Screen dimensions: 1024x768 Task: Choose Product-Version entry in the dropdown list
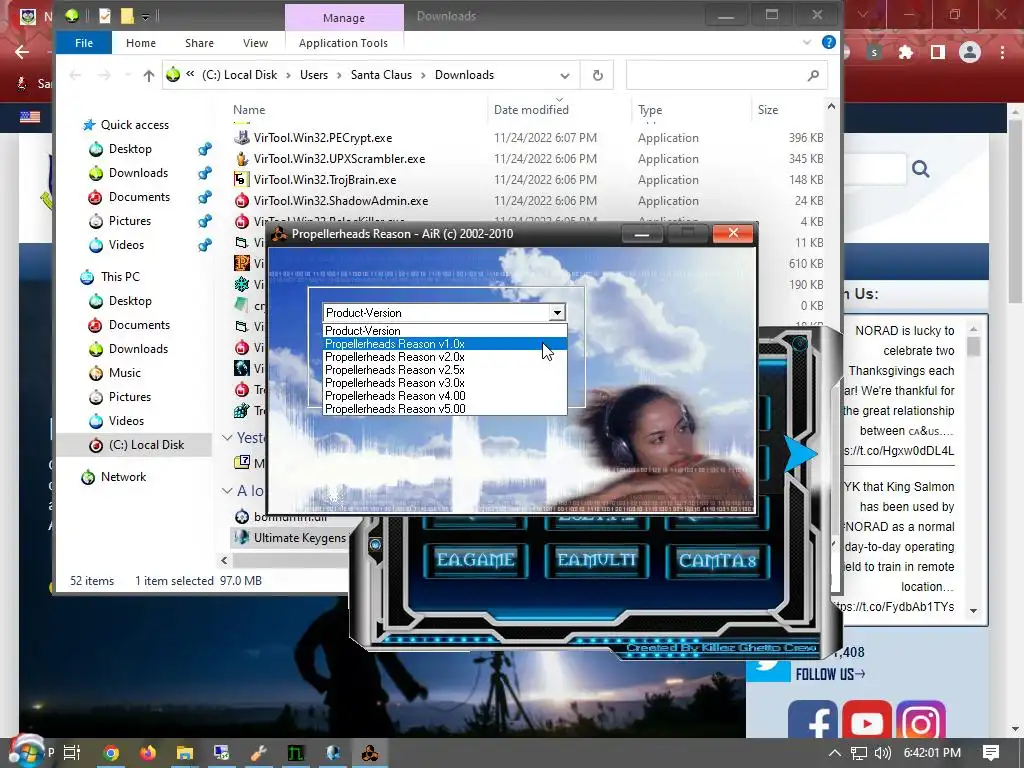coord(445,331)
